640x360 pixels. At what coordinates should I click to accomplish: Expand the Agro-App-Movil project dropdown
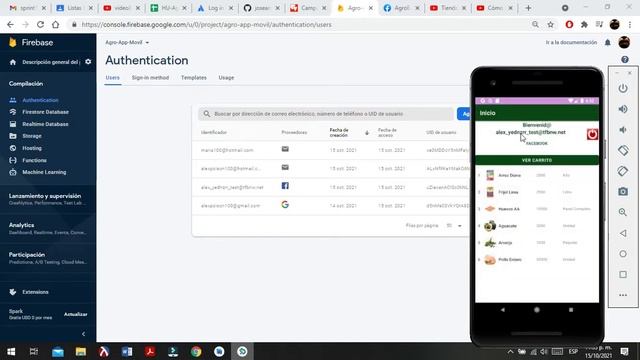point(127,42)
